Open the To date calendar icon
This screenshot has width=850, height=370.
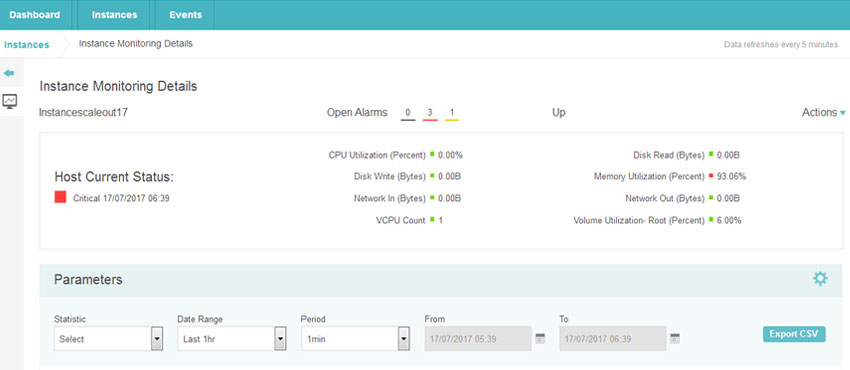[675, 339]
